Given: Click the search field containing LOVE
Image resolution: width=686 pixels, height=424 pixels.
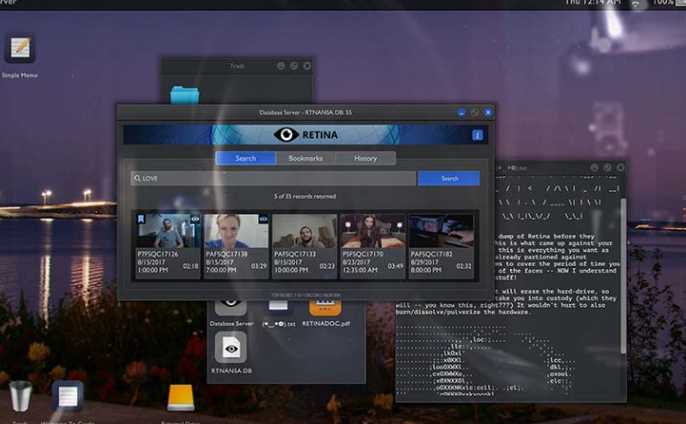Looking at the screenshot, I should pos(274,178).
